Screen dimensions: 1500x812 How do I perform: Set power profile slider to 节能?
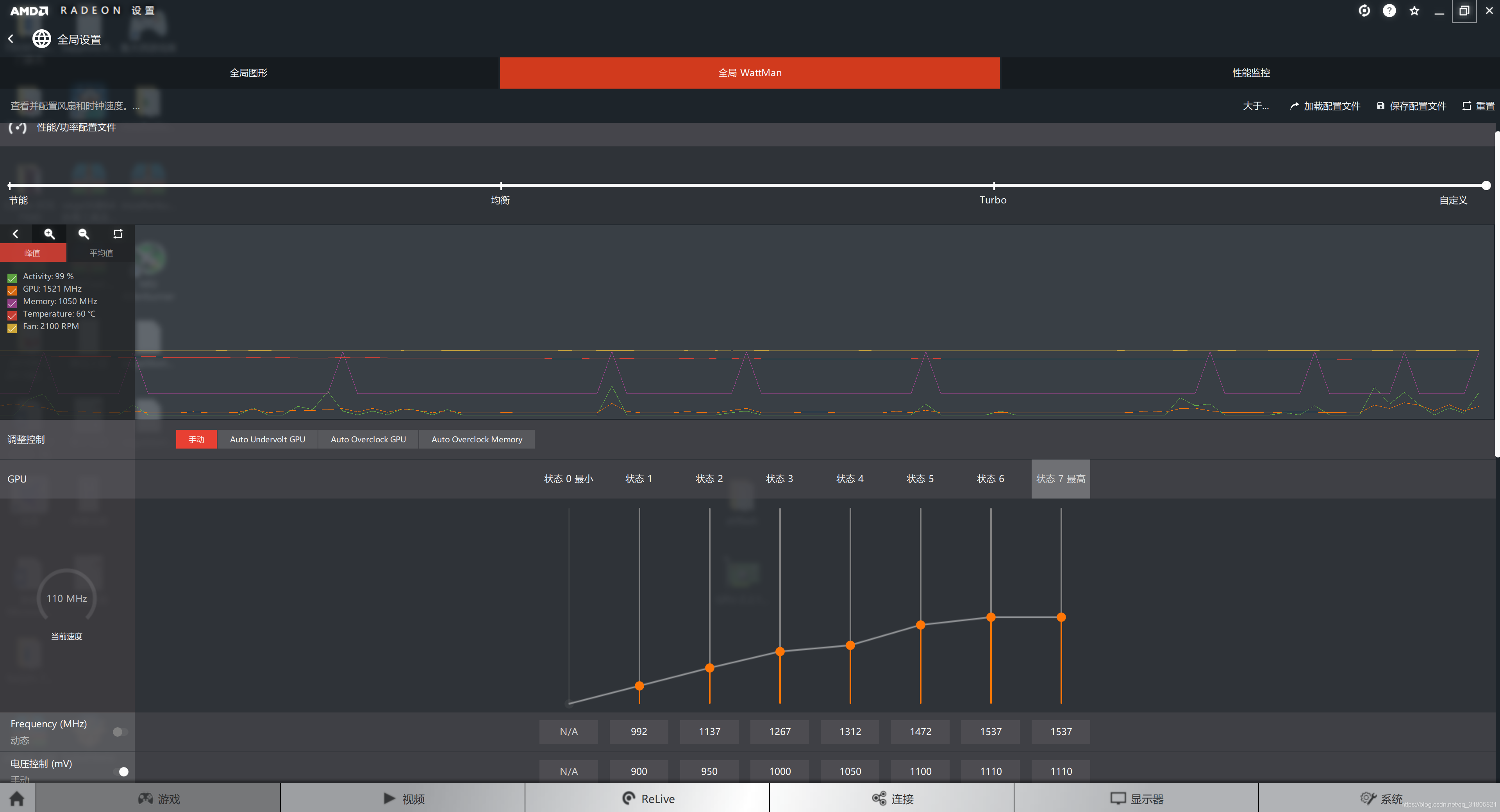click(9, 186)
